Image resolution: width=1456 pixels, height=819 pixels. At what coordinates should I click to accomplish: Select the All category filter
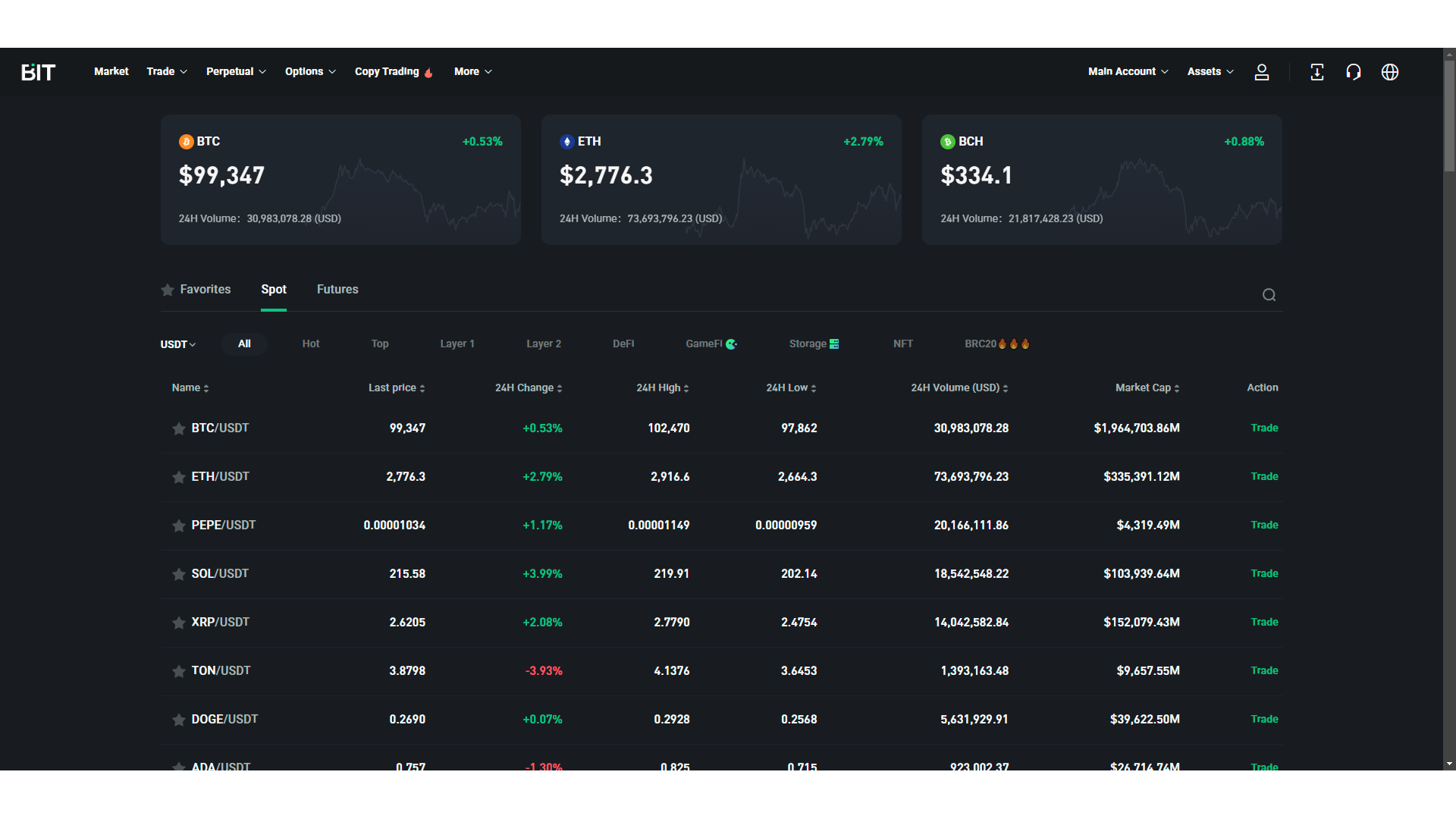coord(244,344)
